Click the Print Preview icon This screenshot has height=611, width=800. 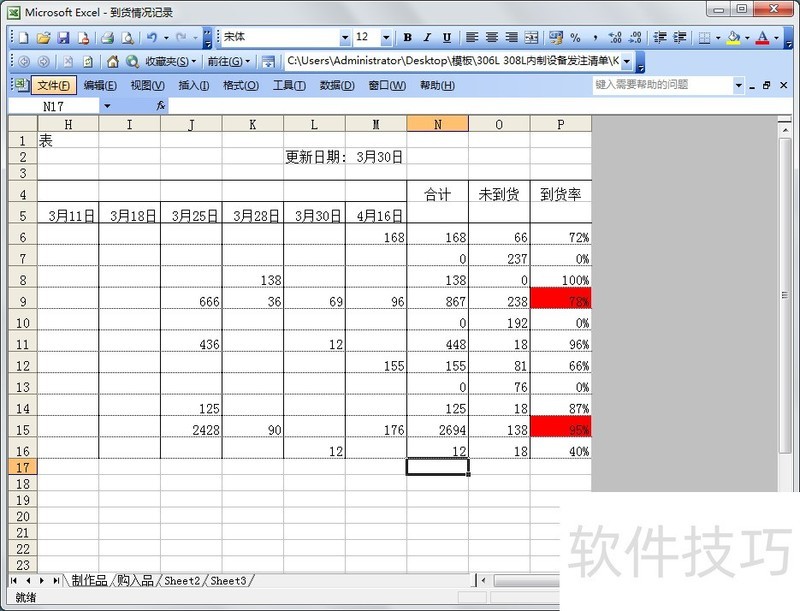click(126, 37)
